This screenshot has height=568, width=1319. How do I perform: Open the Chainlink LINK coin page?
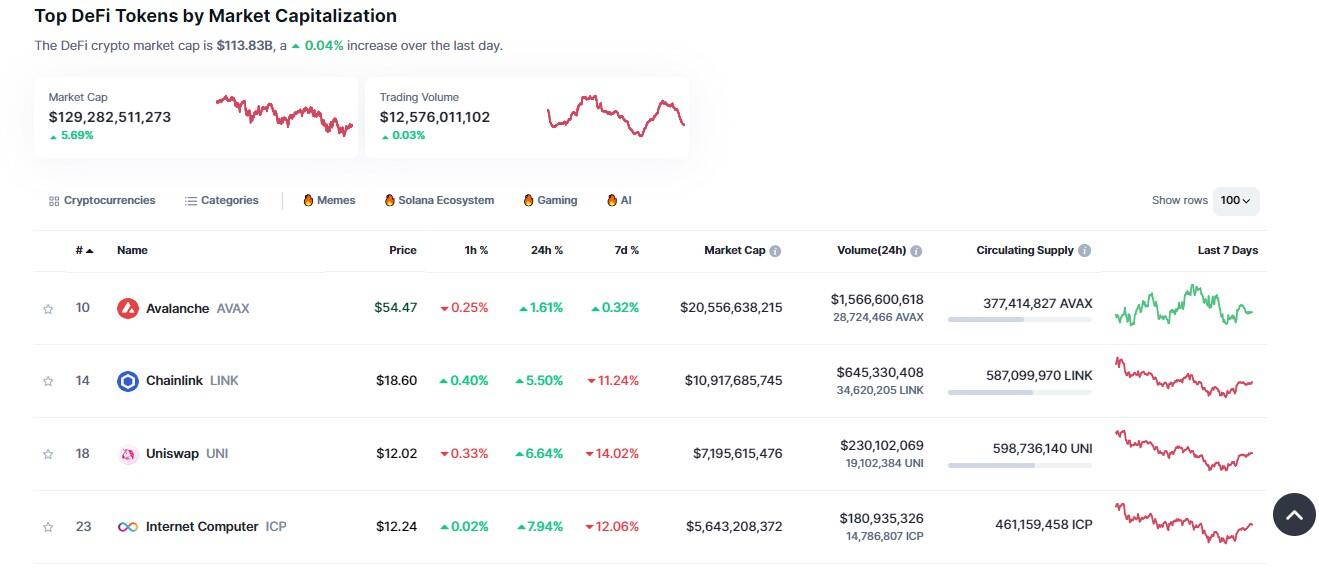click(178, 381)
